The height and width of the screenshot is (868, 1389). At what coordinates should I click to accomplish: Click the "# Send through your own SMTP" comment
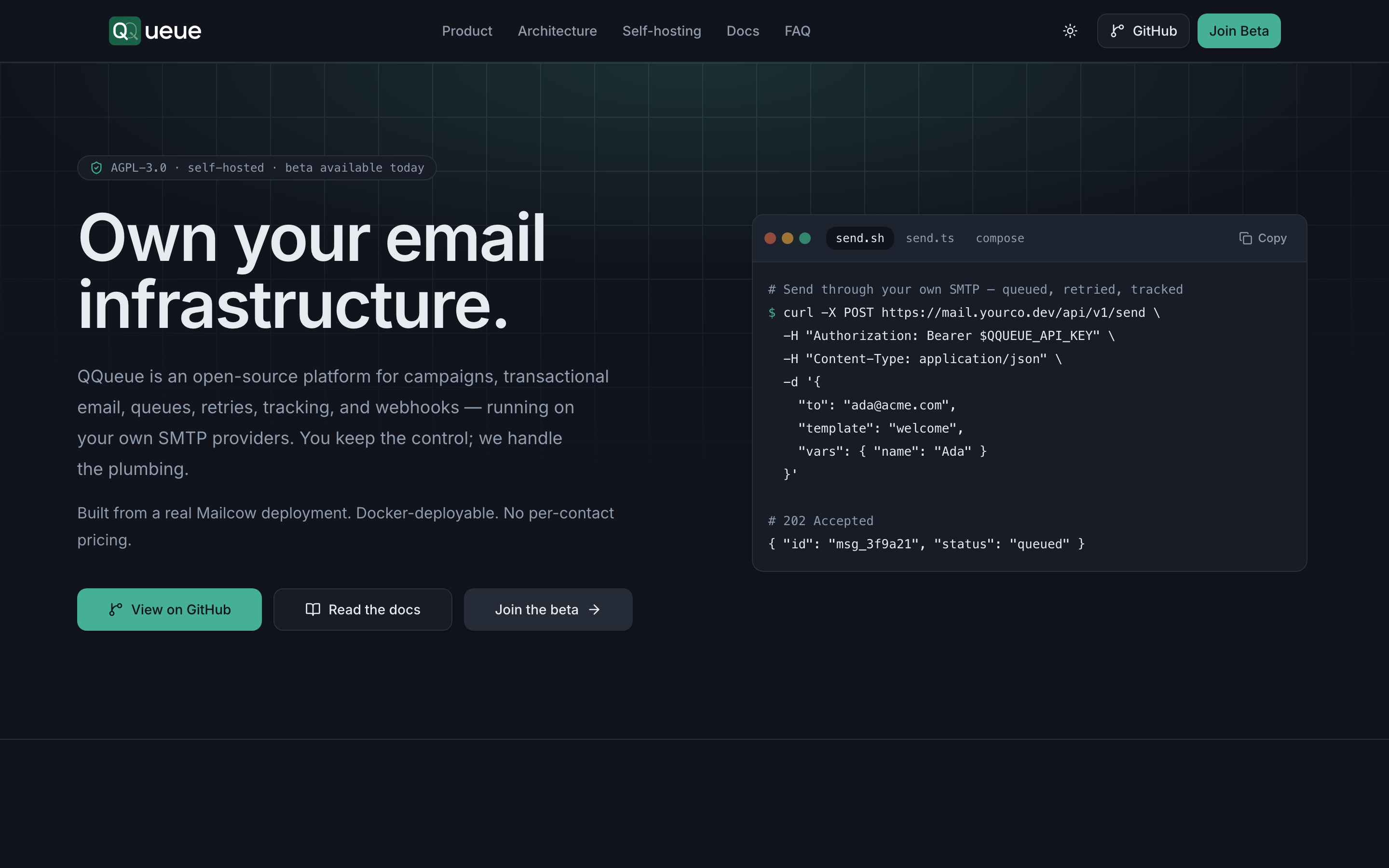(975, 289)
